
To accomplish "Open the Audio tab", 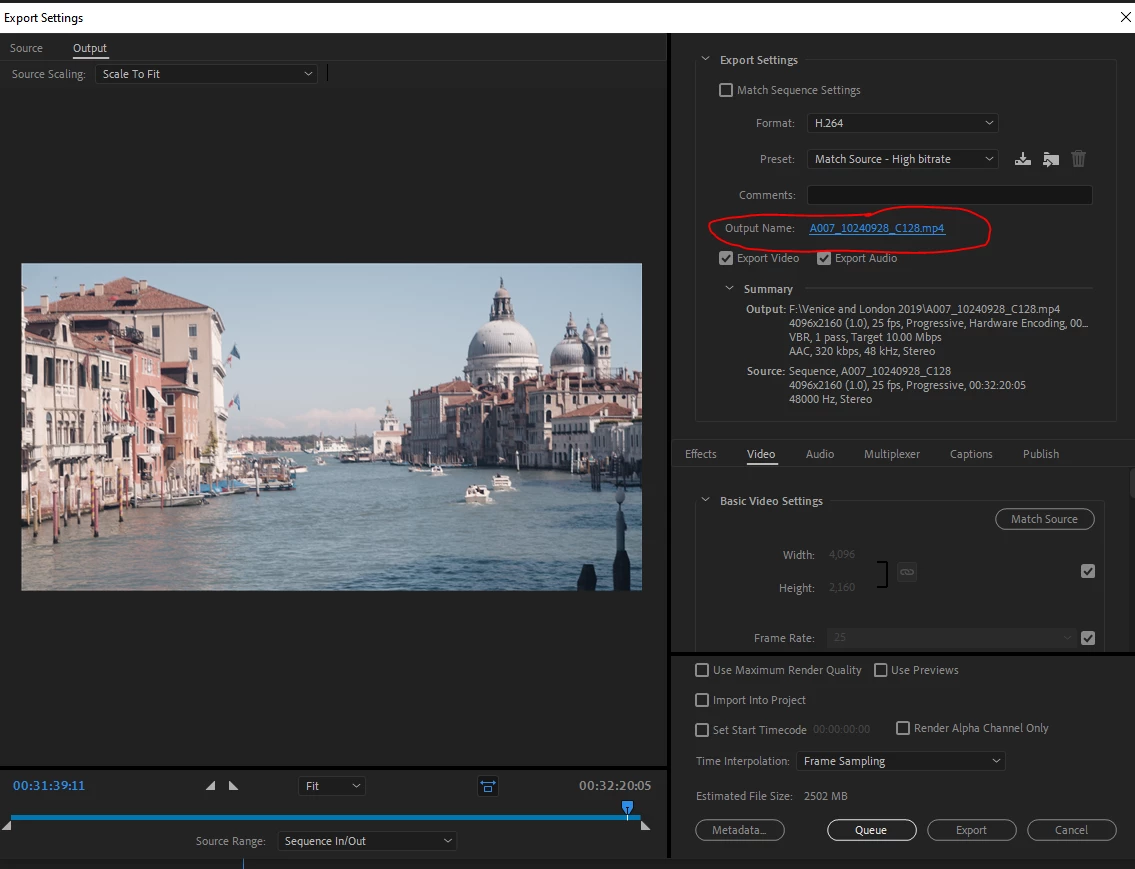I will tap(820, 454).
